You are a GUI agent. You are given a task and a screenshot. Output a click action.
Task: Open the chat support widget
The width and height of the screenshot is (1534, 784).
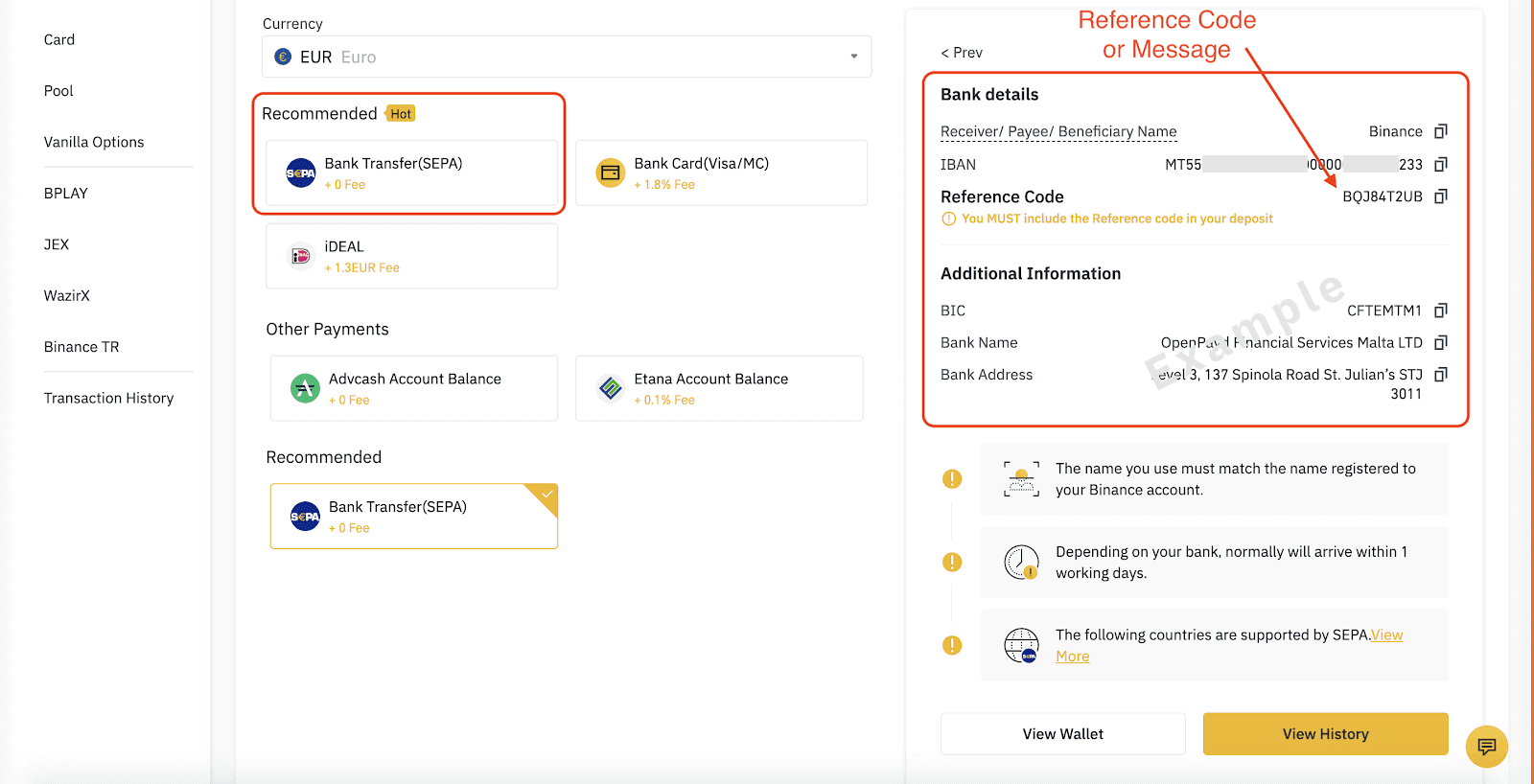pos(1486,747)
